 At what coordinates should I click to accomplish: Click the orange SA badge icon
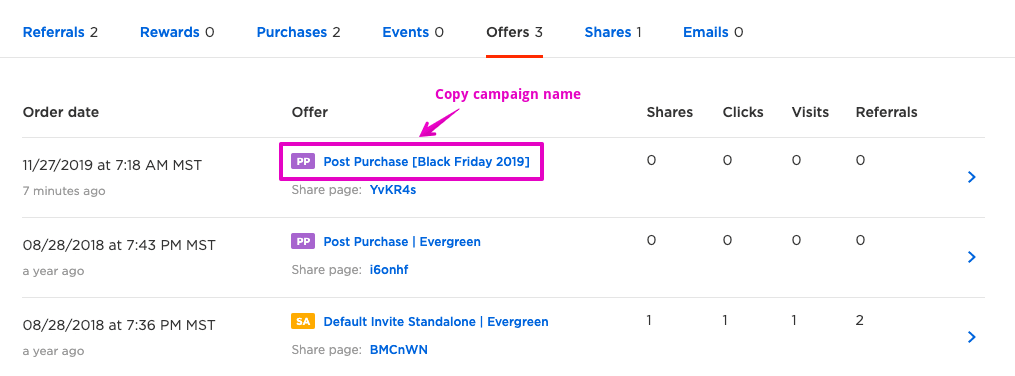(x=303, y=322)
